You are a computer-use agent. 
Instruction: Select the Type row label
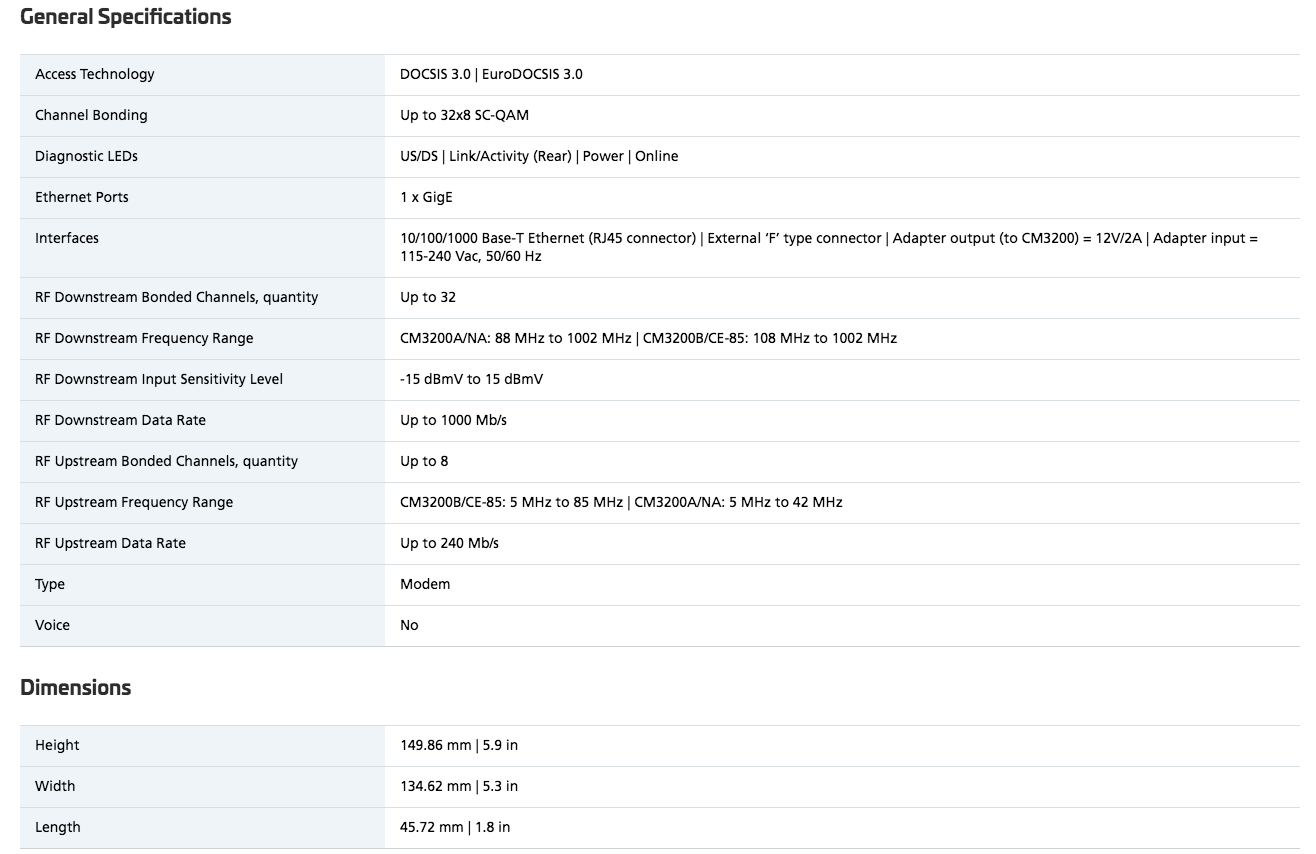[50, 584]
